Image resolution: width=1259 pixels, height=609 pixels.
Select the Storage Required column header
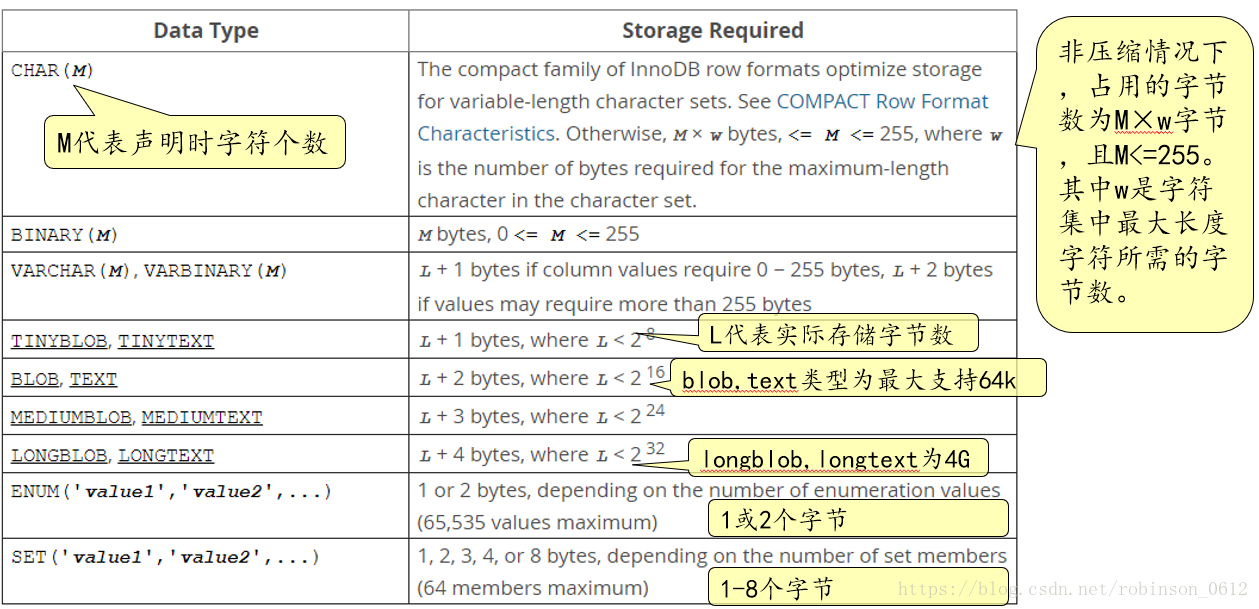[713, 31]
